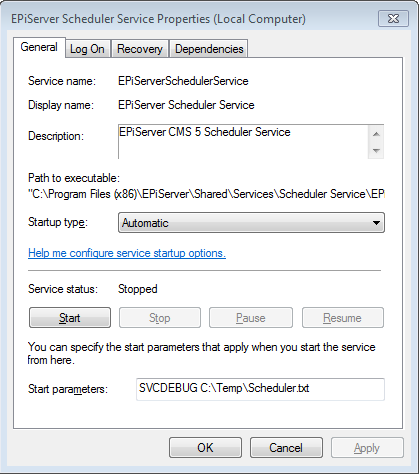This screenshot has height=474, width=420.
Task: Click inside the Description text box
Action: pyautogui.click(x=243, y=142)
